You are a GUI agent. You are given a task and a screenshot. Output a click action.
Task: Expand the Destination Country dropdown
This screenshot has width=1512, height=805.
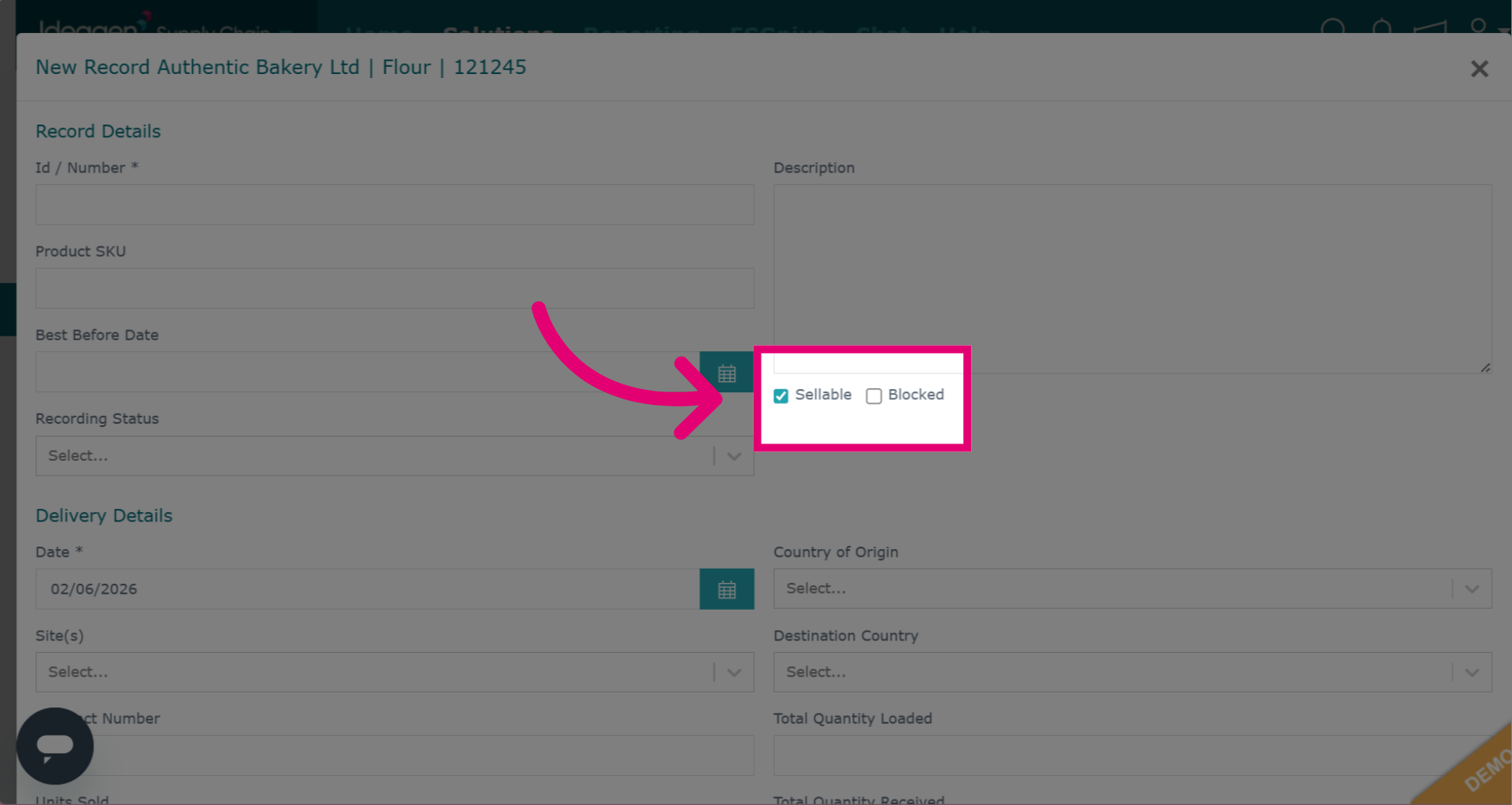click(x=1132, y=672)
